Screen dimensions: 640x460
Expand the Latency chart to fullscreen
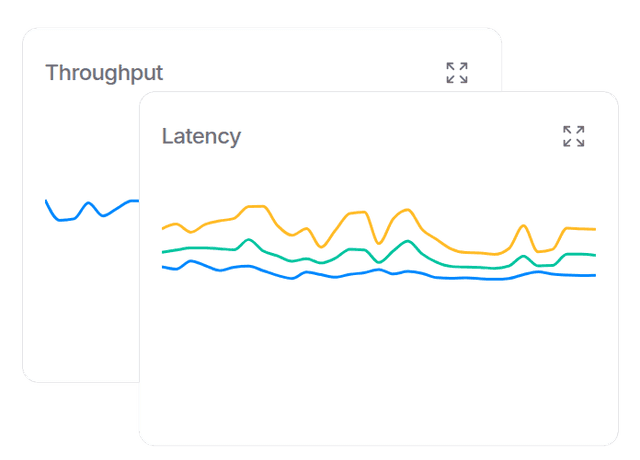coord(573,136)
